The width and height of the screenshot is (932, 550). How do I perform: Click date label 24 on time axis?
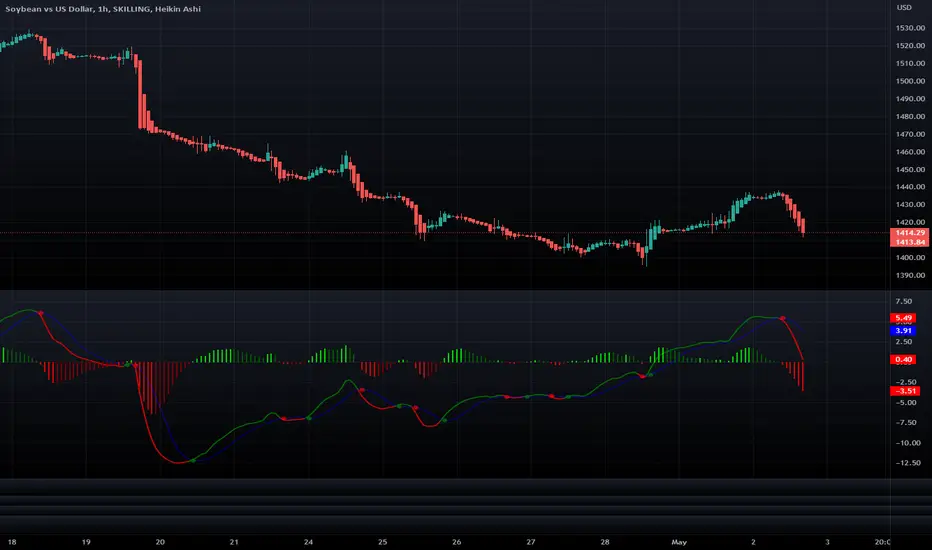click(308, 542)
